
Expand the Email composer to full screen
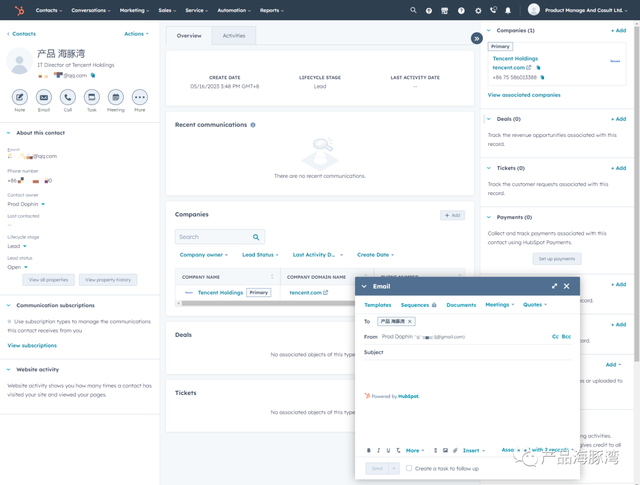coord(554,286)
